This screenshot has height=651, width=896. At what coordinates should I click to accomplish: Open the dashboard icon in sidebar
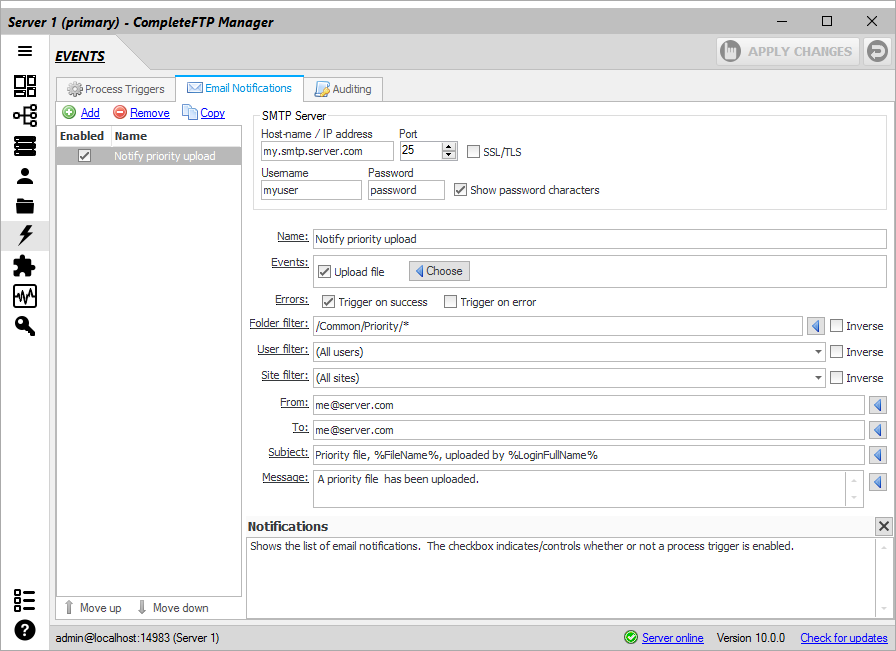25,86
